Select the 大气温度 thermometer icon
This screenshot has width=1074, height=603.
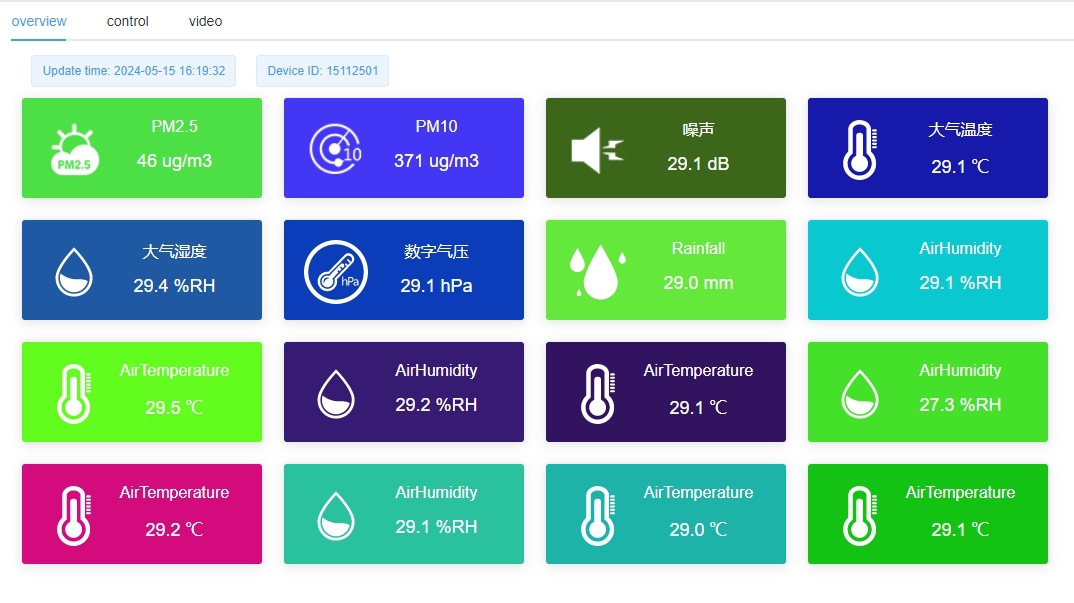[x=857, y=146]
